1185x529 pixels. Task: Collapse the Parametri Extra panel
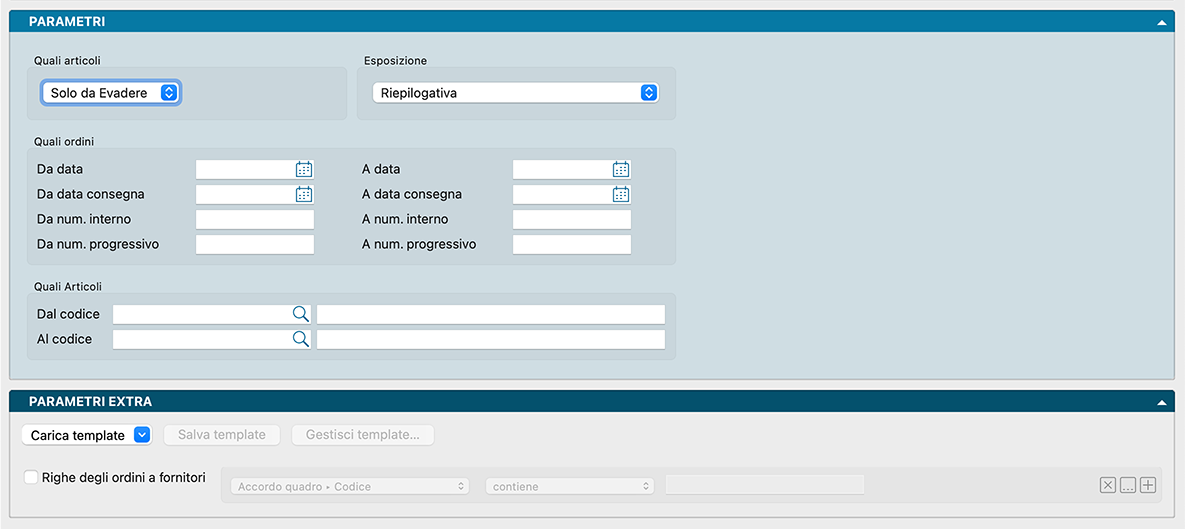click(1161, 402)
